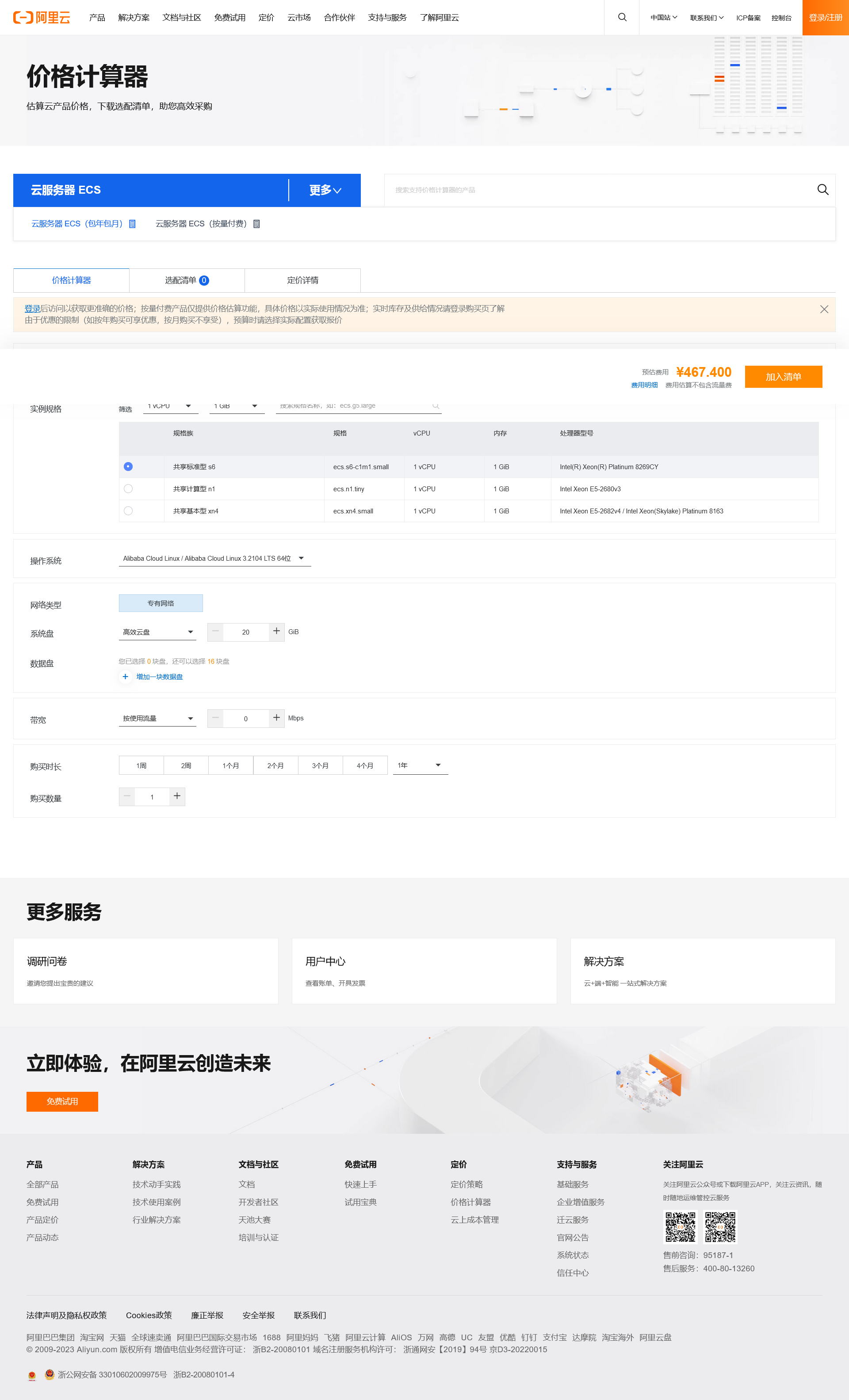Click search icon in product search box
This screenshot has width=849, height=1400.
(x=823, y=190)
